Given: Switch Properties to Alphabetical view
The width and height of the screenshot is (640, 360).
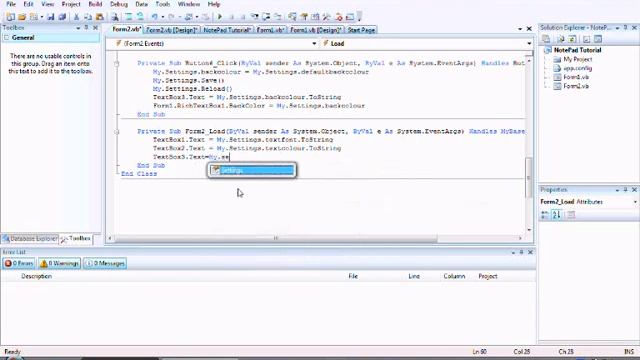Looking at the screenshot, I should point(556,215).
